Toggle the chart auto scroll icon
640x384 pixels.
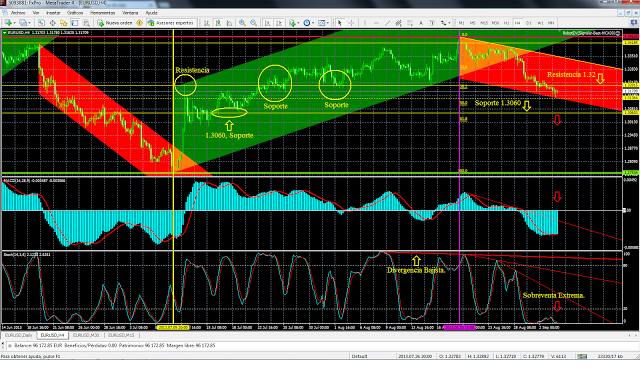click(x=267, y=23)
